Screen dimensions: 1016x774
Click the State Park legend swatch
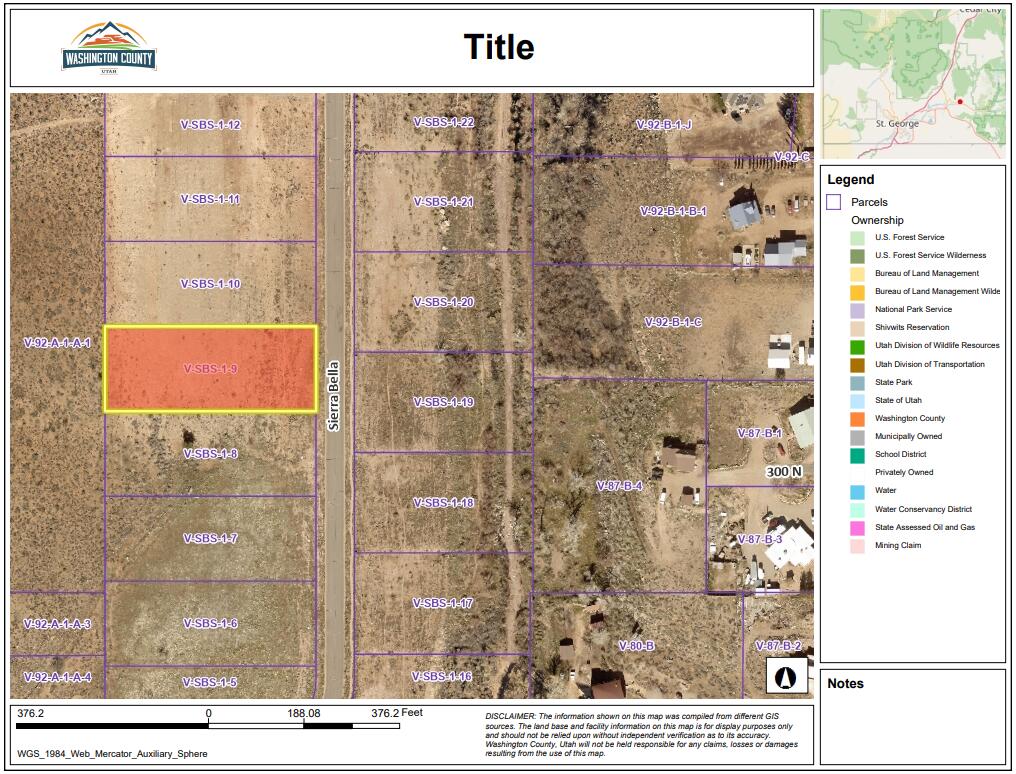coord(858,383)
